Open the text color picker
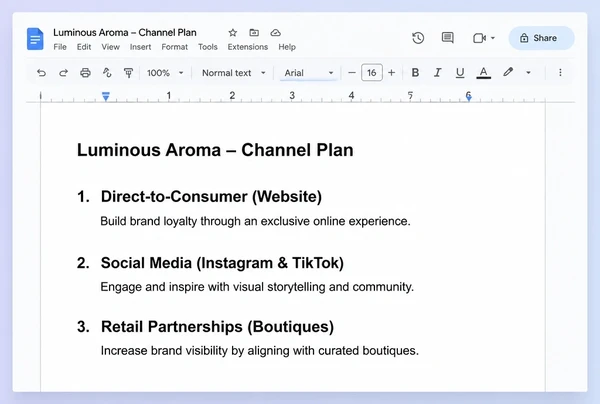The height and width of the screenshot is (404, 600). tap(483, 73)
